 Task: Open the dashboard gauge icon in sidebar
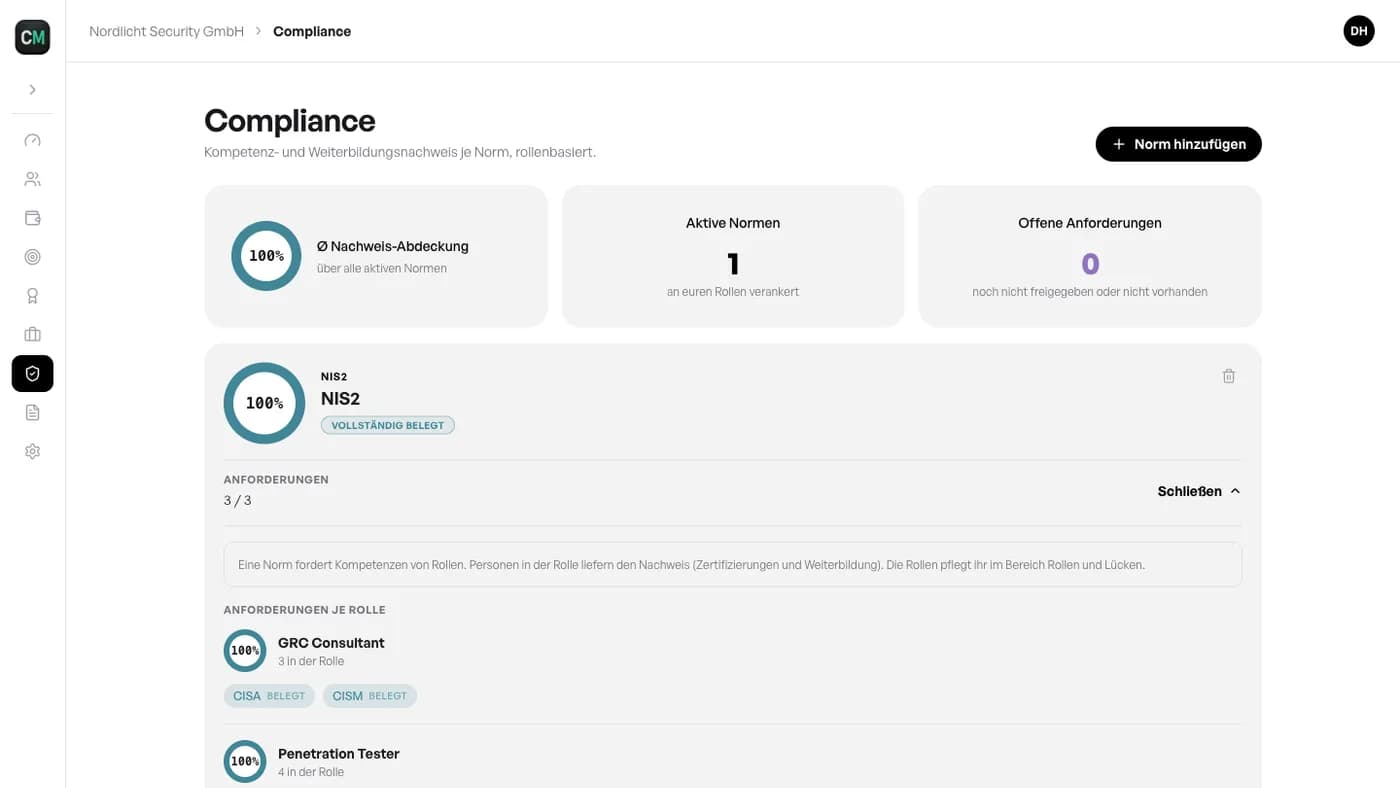tap(32, 140)
